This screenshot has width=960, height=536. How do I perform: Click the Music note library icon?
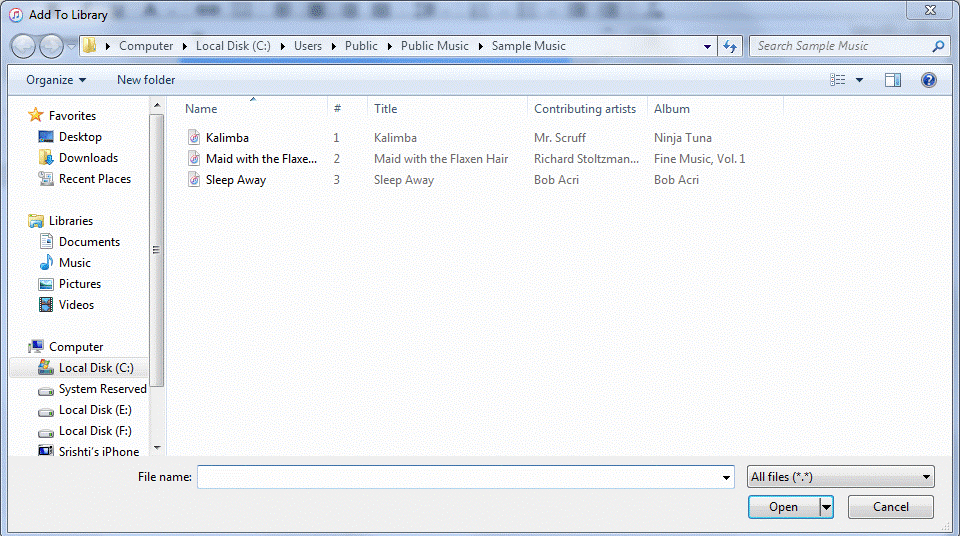point(46,262)
